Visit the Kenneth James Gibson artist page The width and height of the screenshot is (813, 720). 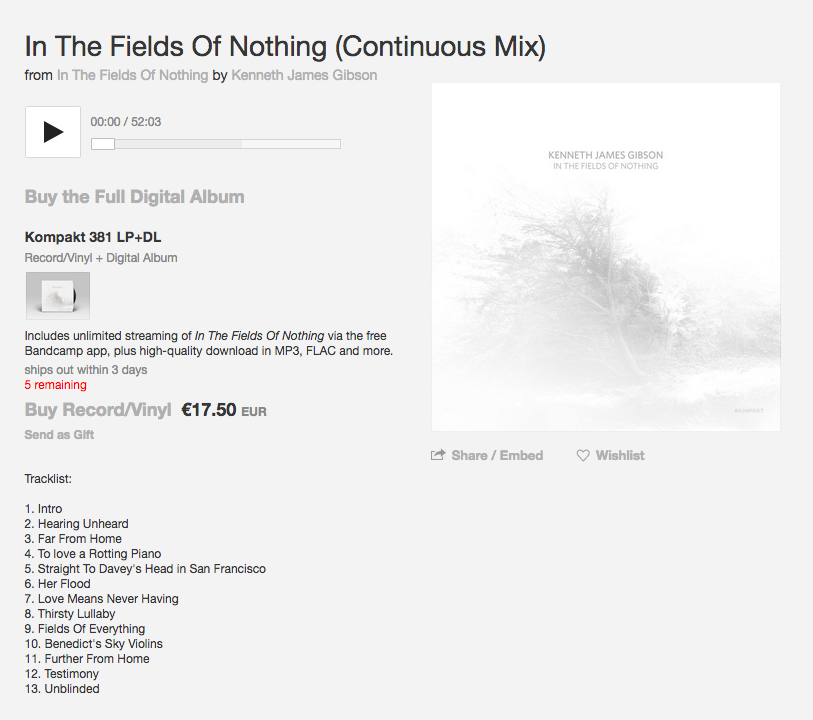pos(304,75)
